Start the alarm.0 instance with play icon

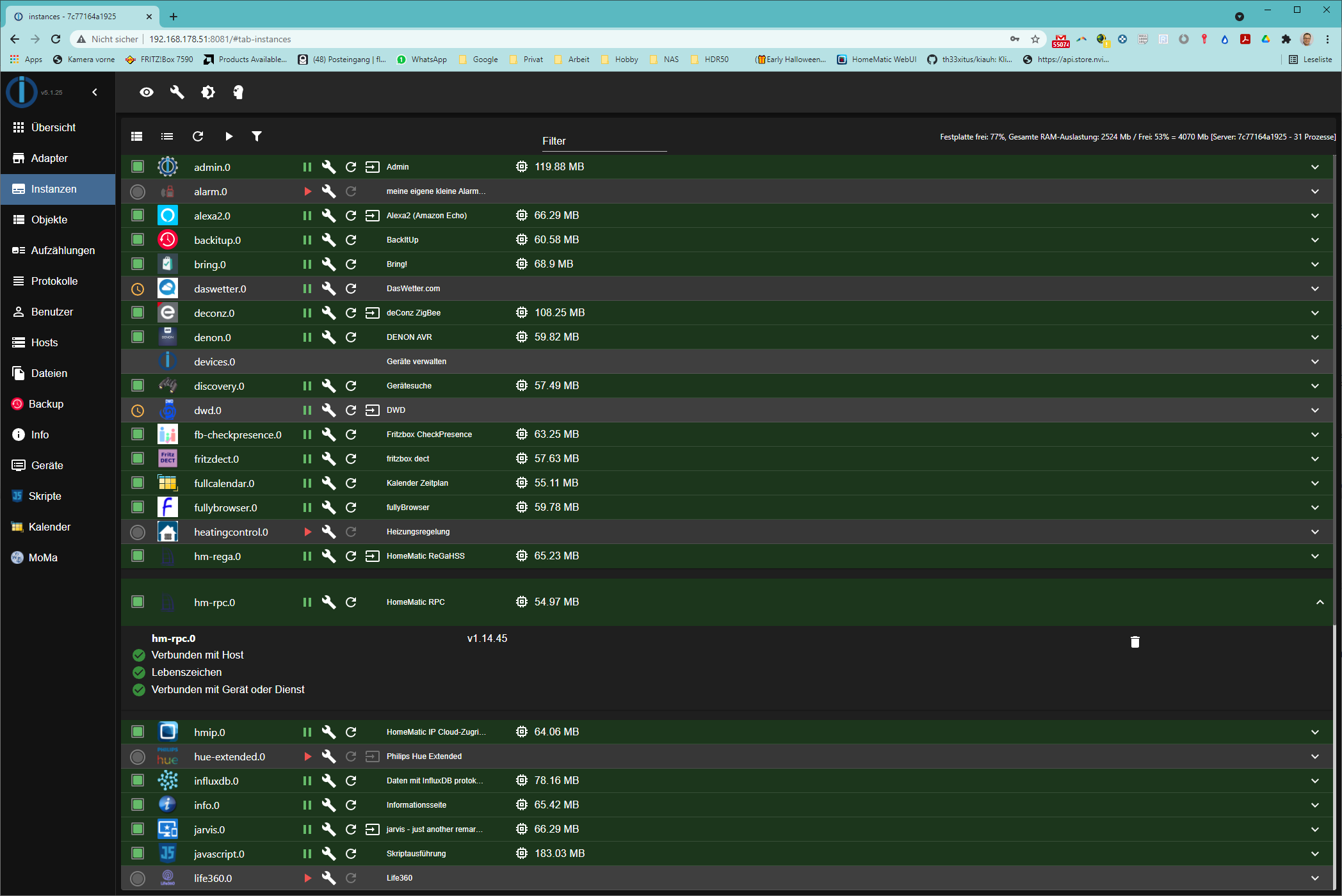307,191
